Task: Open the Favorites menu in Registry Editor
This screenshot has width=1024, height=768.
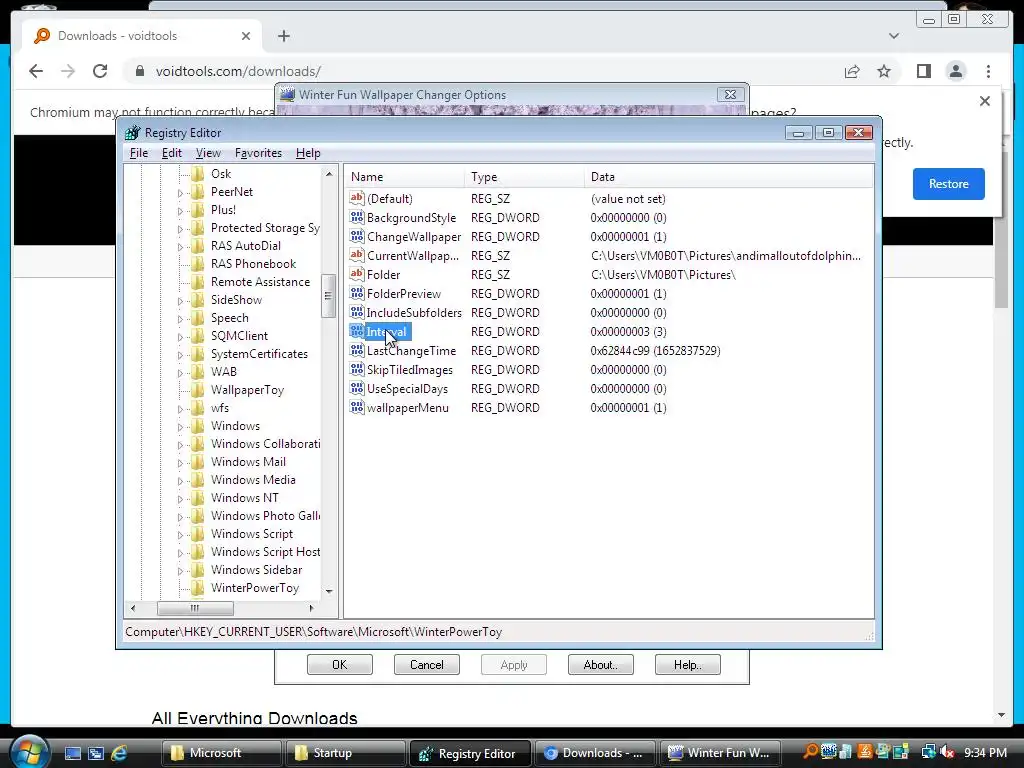Action: pyautogui.click(x=258, y=153)
